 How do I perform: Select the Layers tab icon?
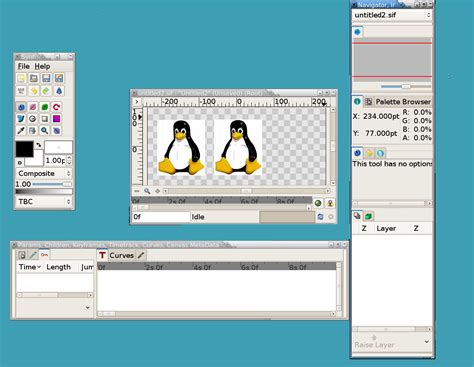(357, 216)
